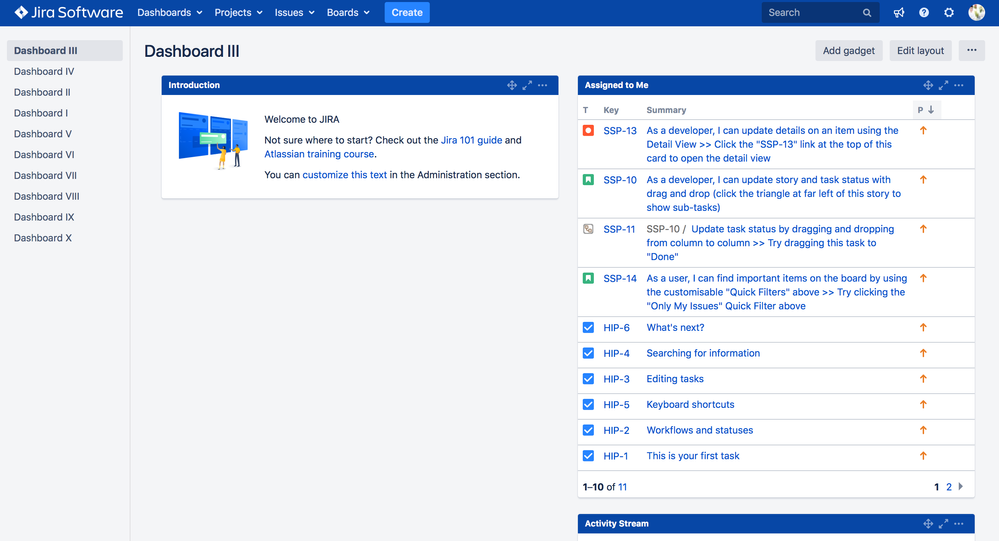Go to page 2 of assigned issues
The image size is (999, 541).
click(949, 487)
